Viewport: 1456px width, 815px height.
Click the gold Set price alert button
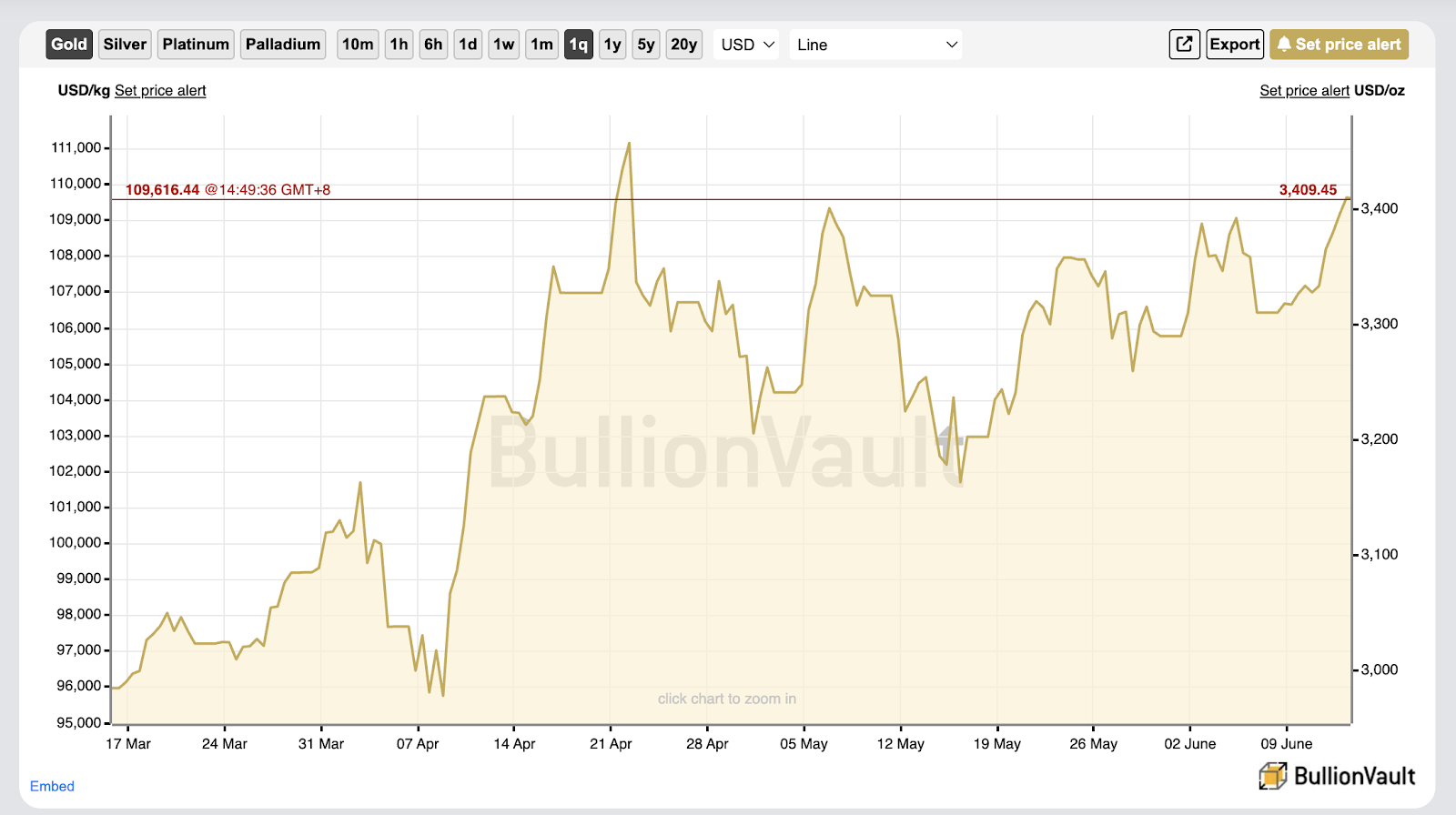(1339, 44)
